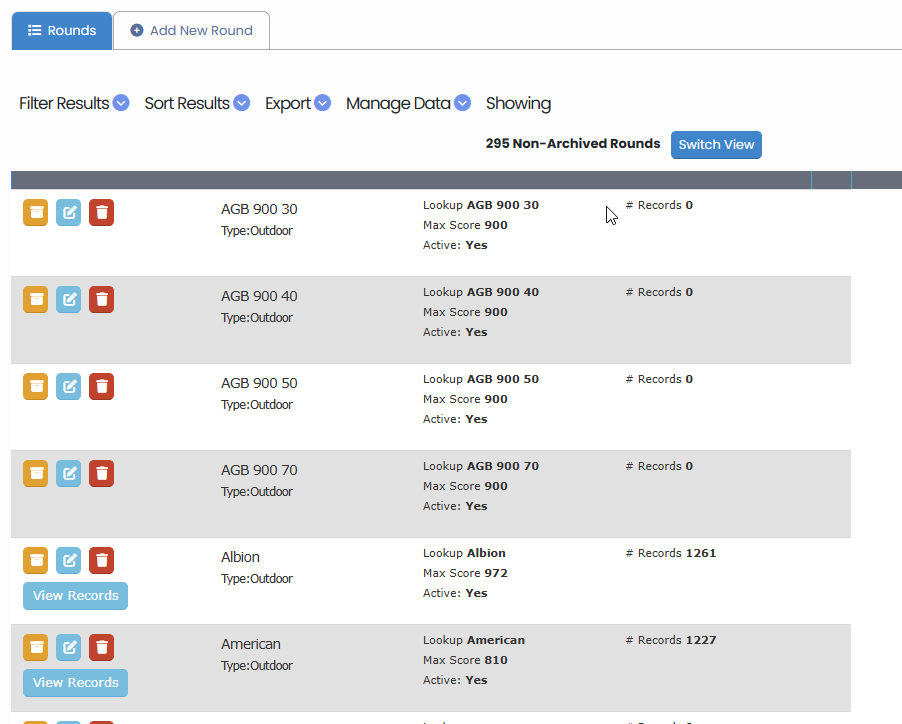Click Lookup American text
The image size is (902, 724).
(x=474, y=640)
